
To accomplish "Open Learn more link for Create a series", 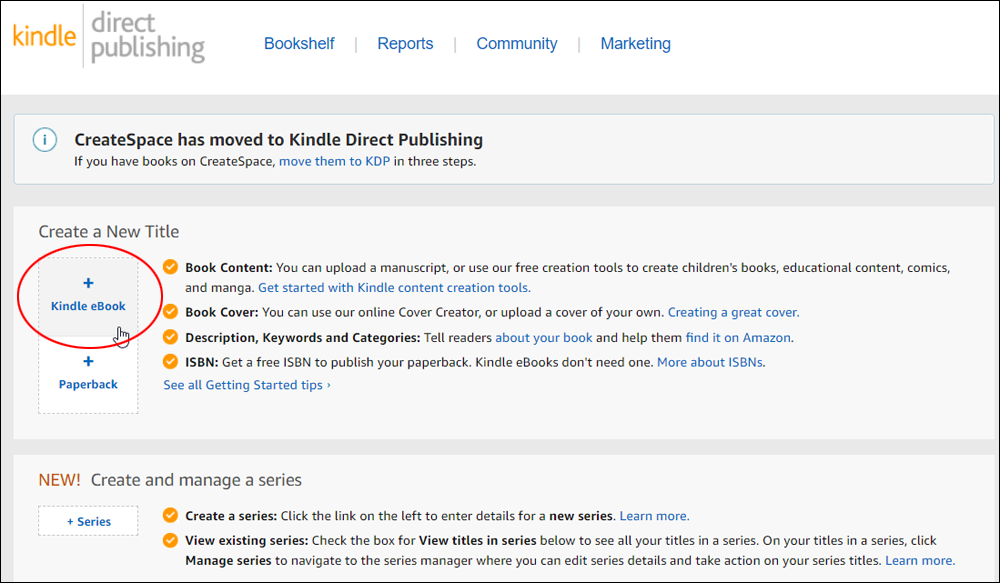I will [654, 516].
